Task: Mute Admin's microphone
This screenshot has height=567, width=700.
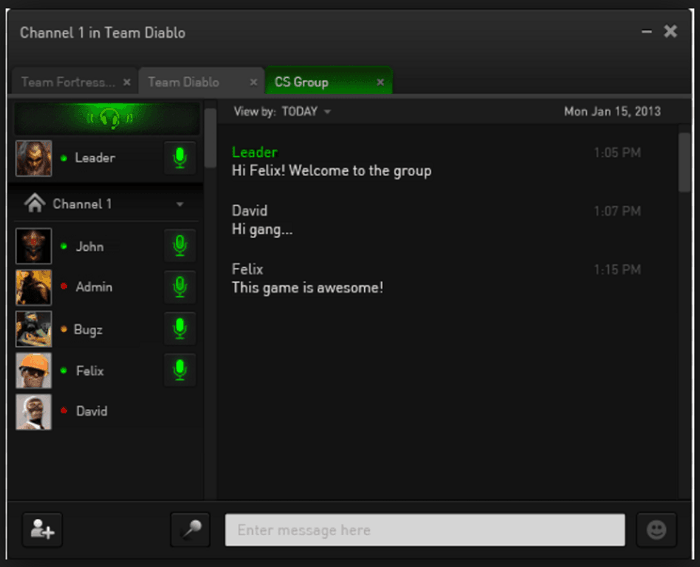Action: tap(180, 287)
